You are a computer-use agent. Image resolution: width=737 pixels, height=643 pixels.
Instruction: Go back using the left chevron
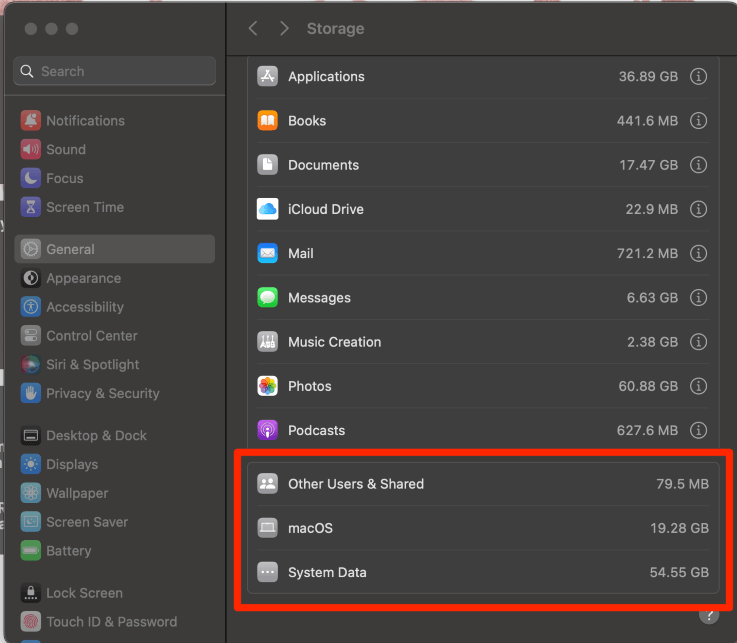253,29
